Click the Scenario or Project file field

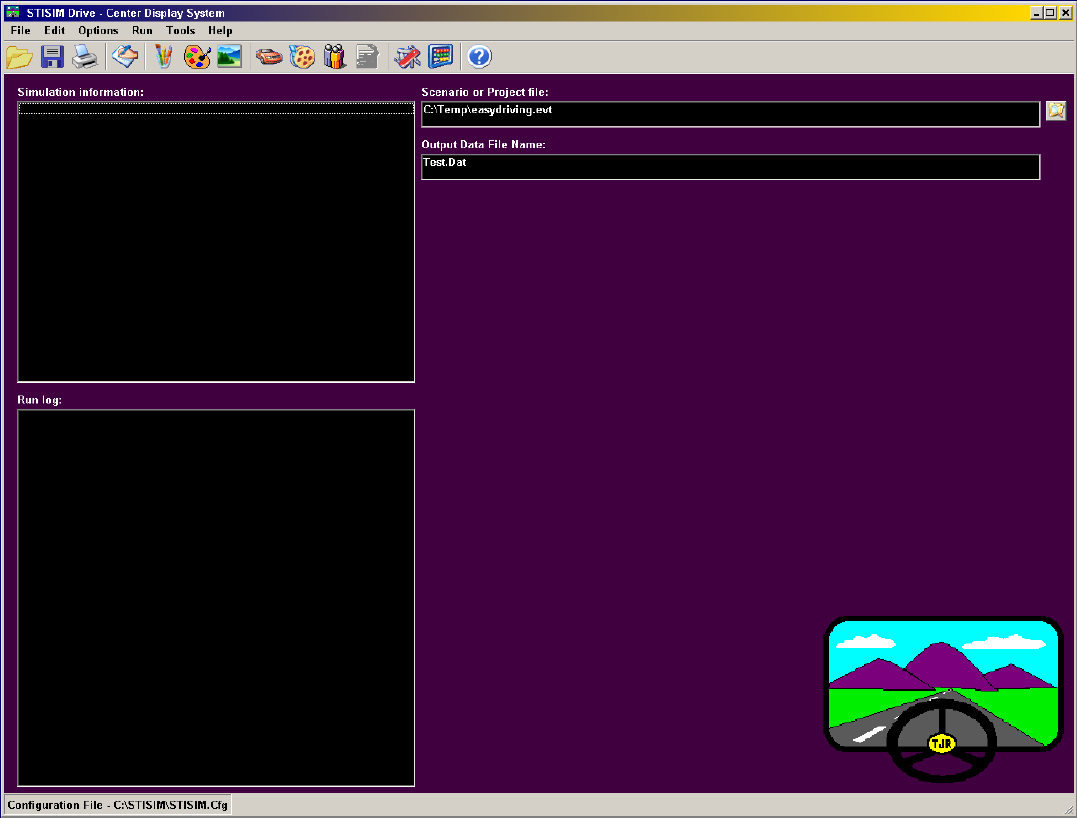[x=731, y=115]
